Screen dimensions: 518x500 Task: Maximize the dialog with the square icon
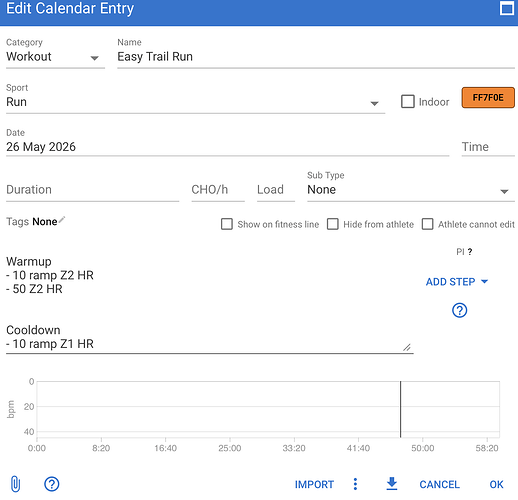pyautogui.click(x=507, y=8)
